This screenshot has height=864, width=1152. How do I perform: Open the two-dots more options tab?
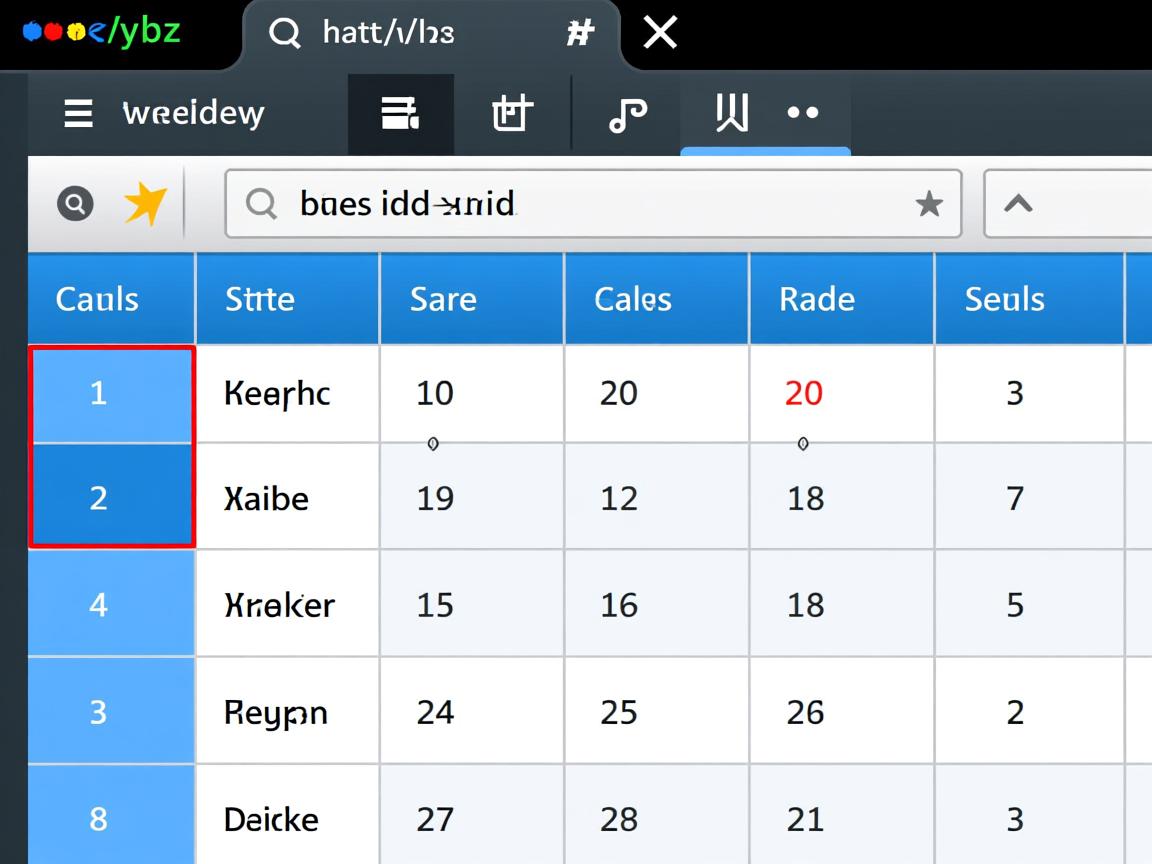803,113
